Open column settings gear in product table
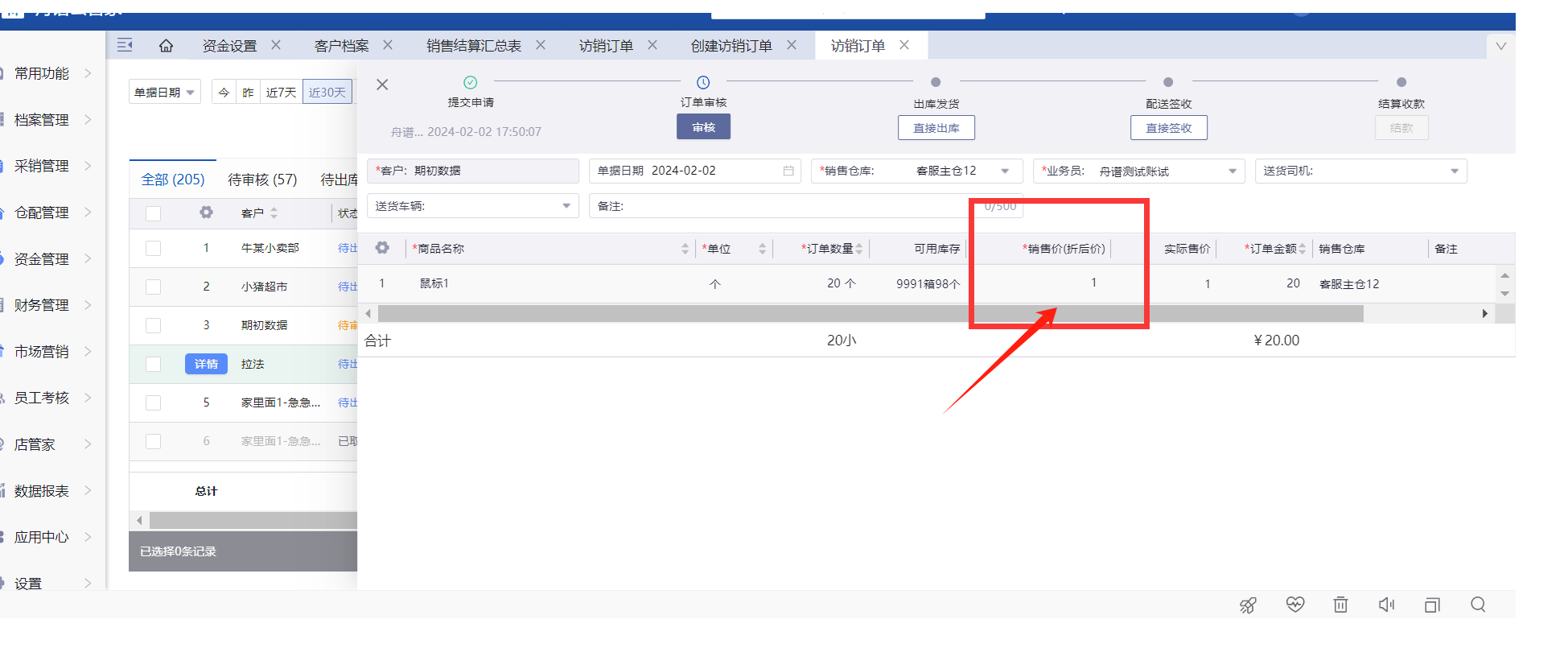 click(382, 248)
